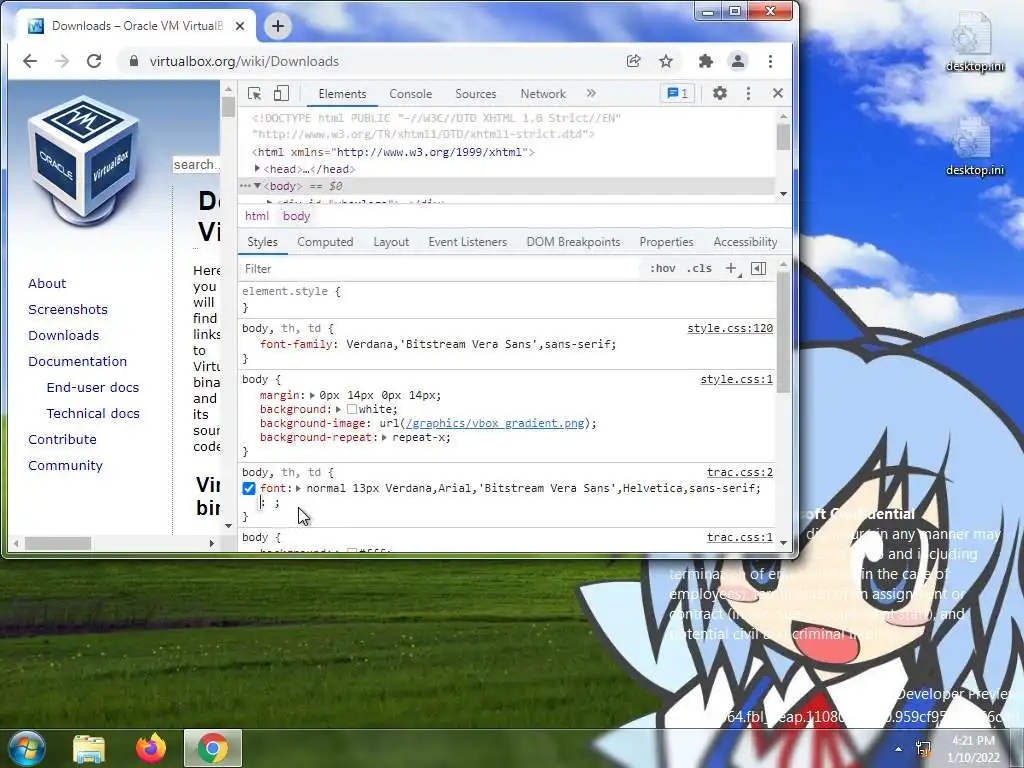Open the Event Listeners tab
This screenshot has height=768, width=1024.
(x=468, y=242)
